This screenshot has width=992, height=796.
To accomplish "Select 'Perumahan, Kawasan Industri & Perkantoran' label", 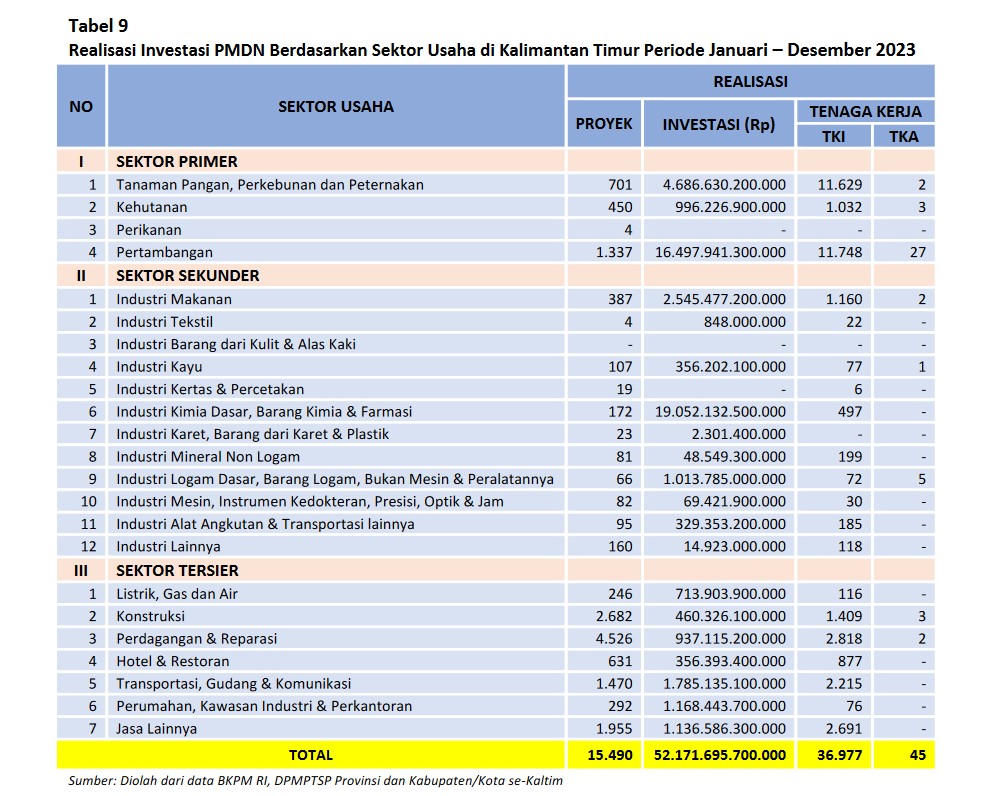I will (x=264, y=706).
